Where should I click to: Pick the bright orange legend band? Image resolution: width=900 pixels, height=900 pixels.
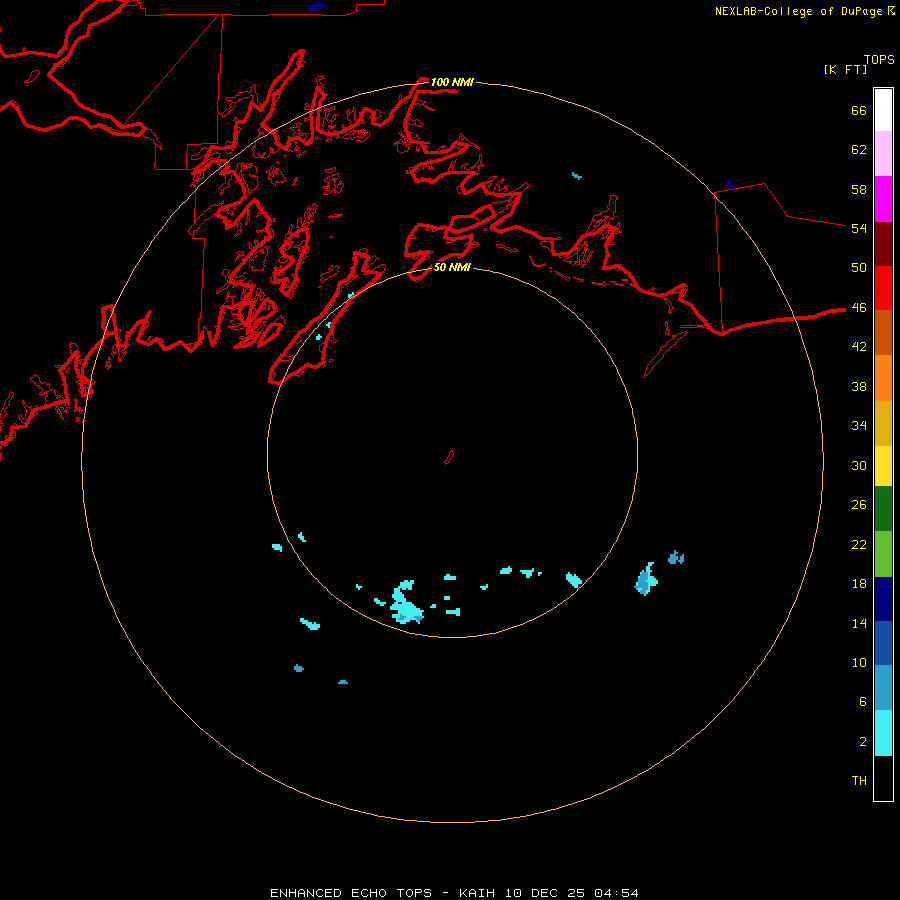pyautogui.click(x=883, y=378)
